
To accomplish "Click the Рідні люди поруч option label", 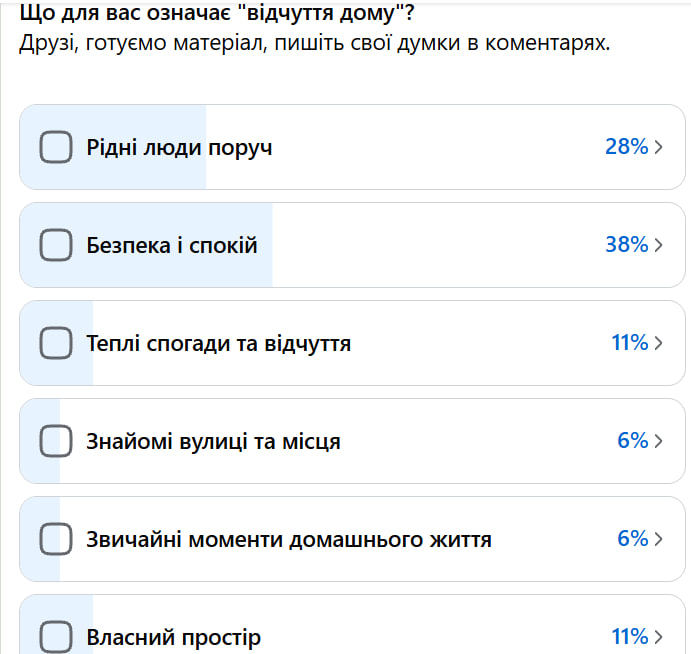I will [x=179, y=148].
